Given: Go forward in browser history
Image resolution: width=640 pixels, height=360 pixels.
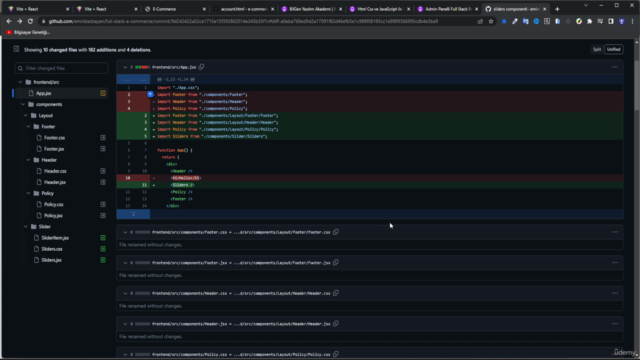Looking at the screenshot, I should click(x=19, y=21).
